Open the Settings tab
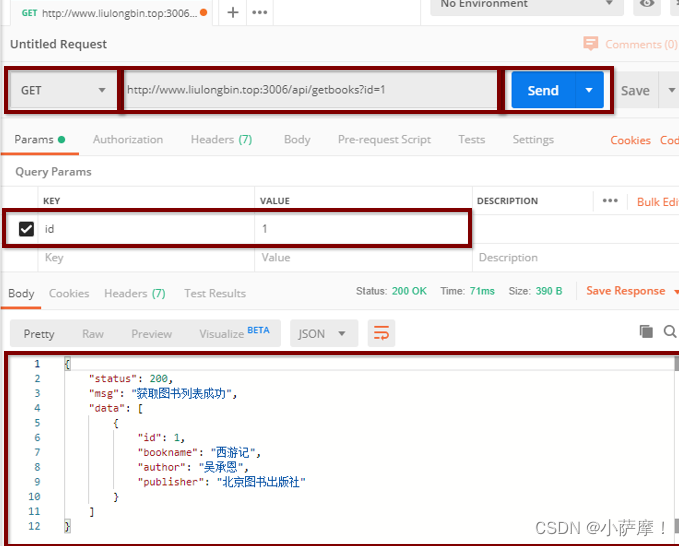Image resolution: width=679 pixels, height=546 pixels. 533,139
